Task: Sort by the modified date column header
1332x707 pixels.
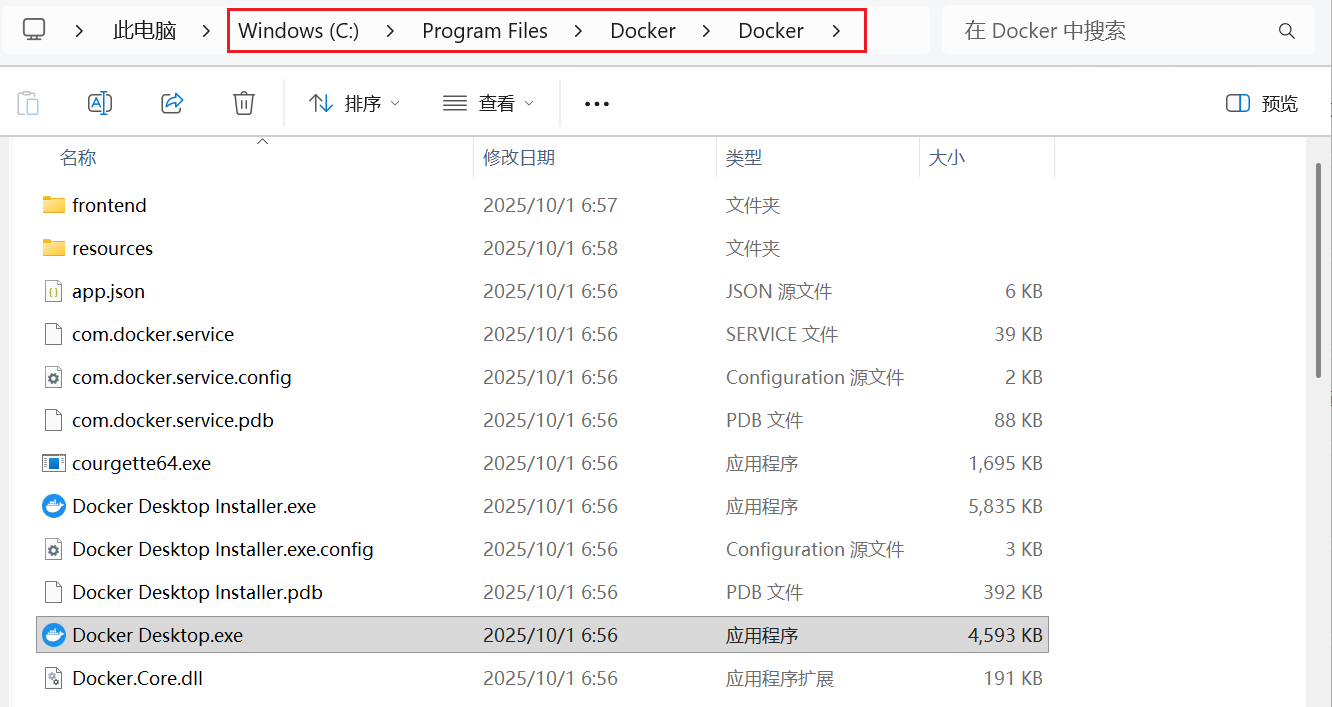Action: click(x=519, y=157)
